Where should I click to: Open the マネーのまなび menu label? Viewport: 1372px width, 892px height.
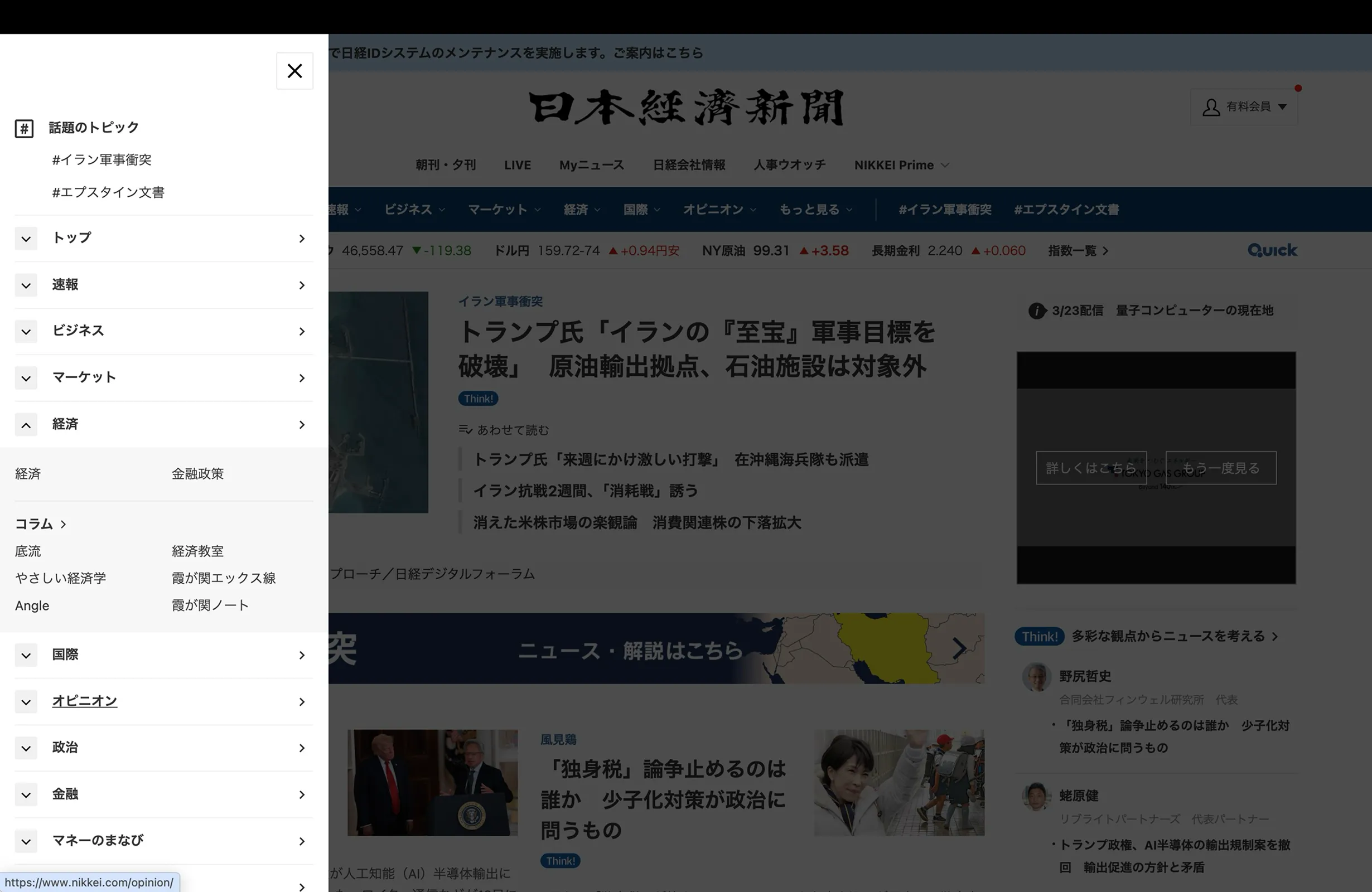coord(98,841)
